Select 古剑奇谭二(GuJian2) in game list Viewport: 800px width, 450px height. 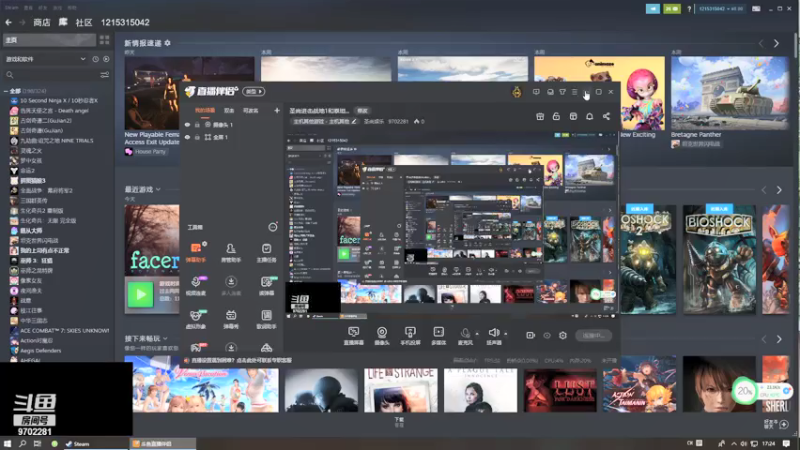46,120
